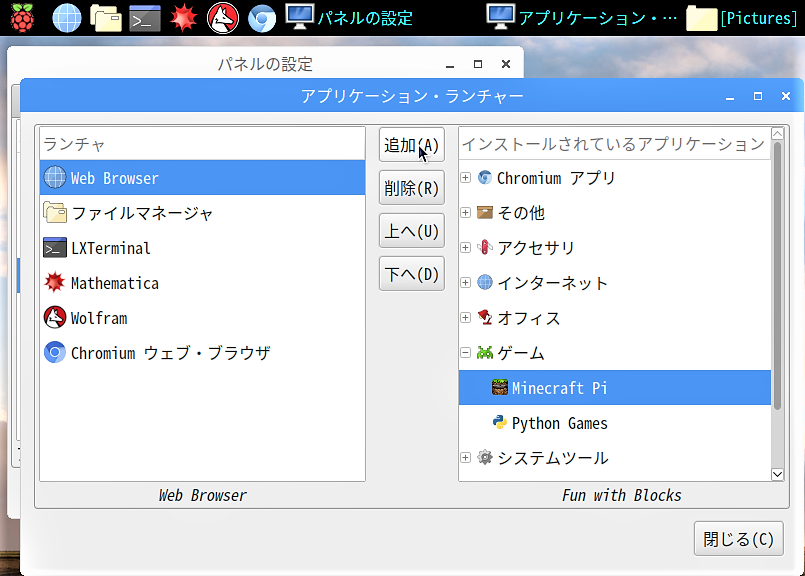Click the システムツール gear icon
This screenshot has width=805, height=576.
[485, 457]
